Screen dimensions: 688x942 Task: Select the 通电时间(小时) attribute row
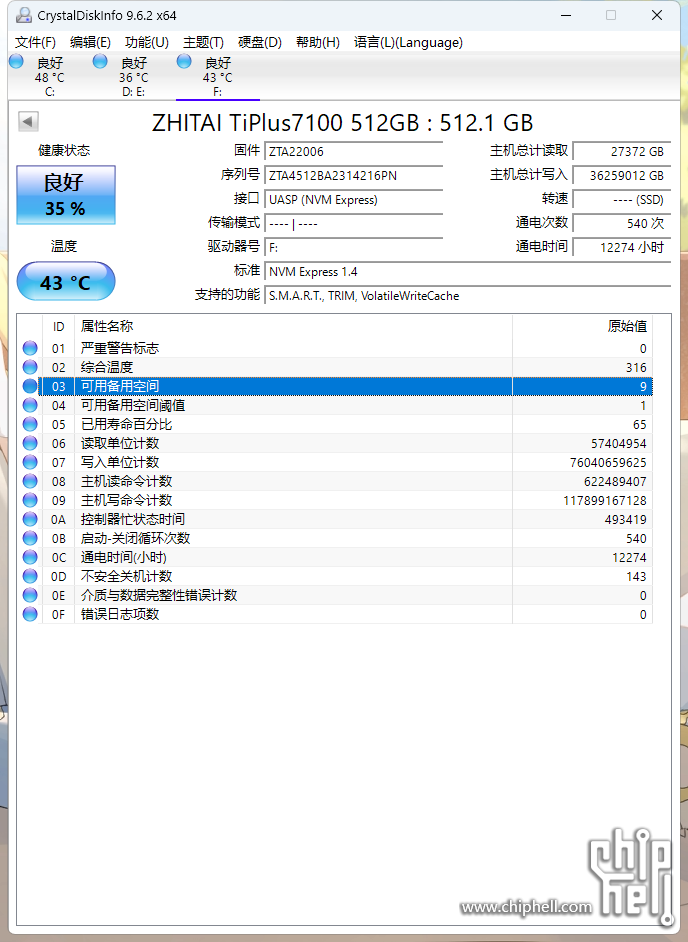pyautogui.click(x=335, y=557)
